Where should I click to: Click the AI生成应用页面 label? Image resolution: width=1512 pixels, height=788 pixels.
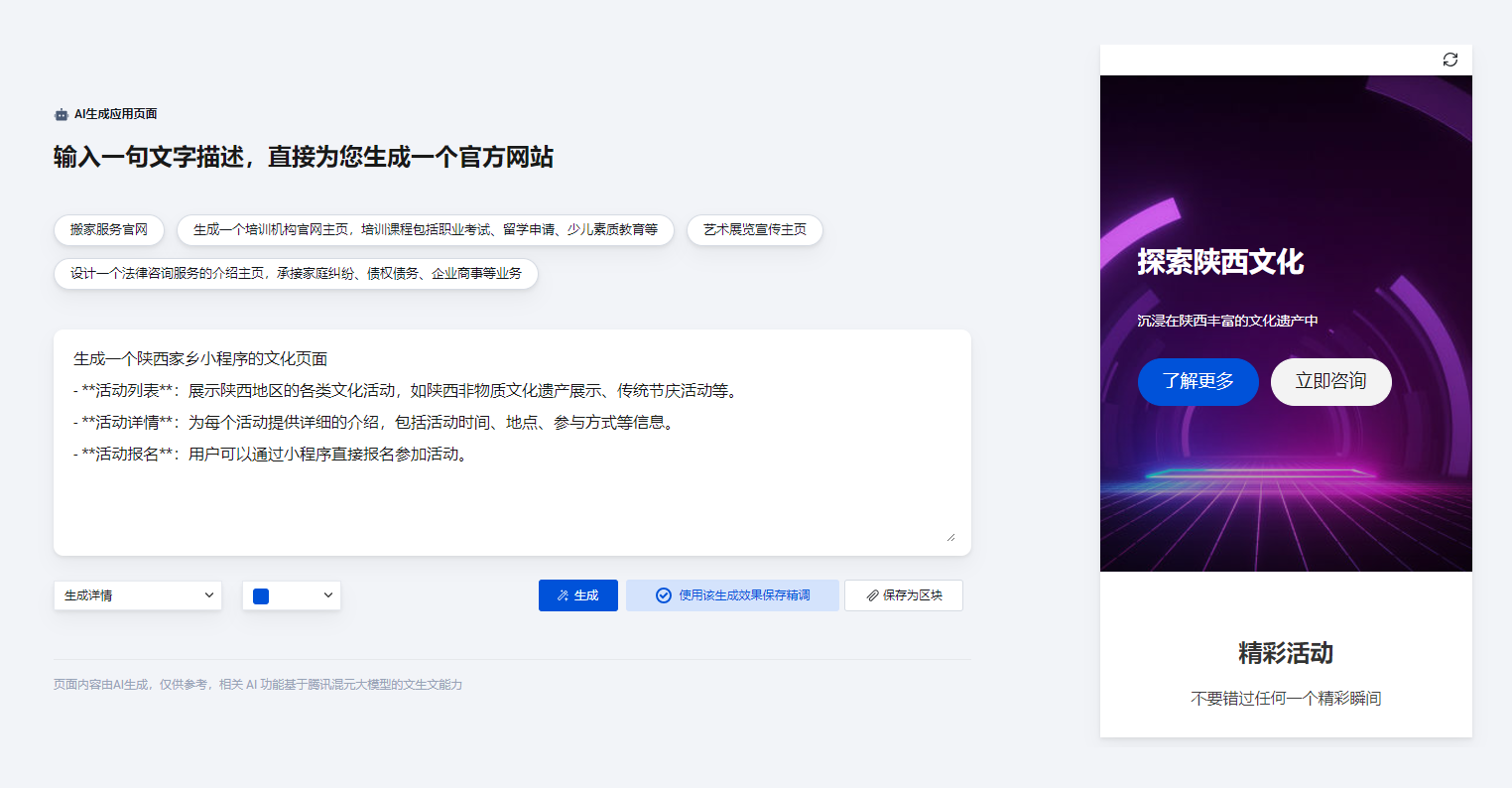click(116, 114)
